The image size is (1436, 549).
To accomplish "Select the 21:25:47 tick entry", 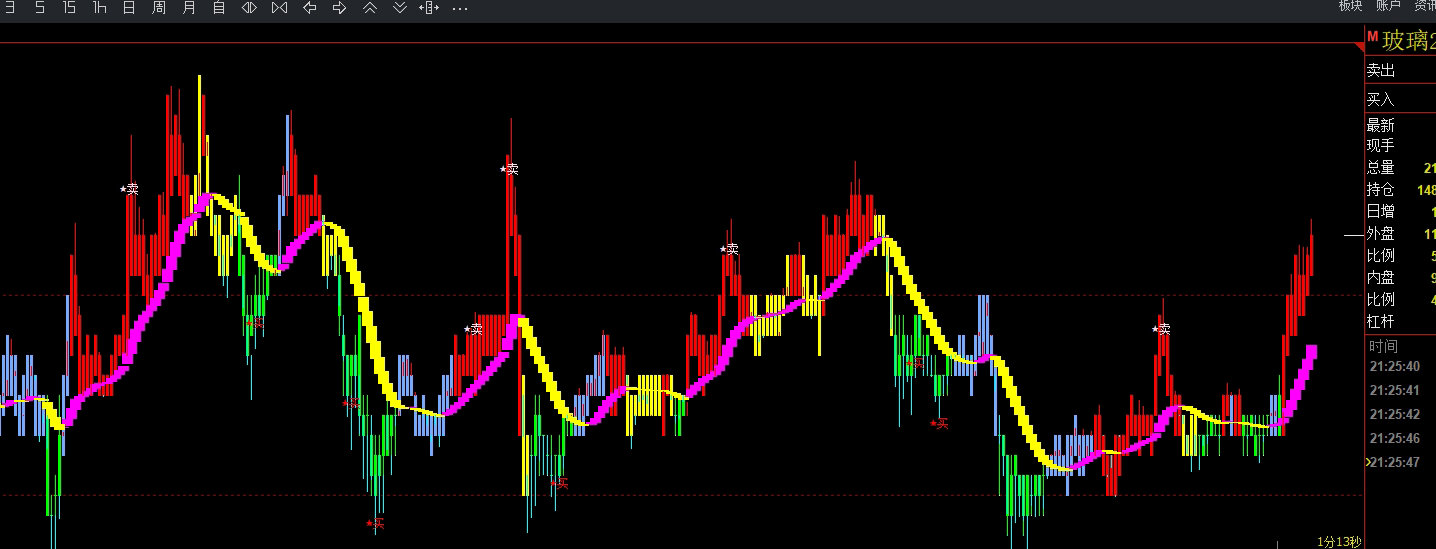I will (x=1398, y=462).
